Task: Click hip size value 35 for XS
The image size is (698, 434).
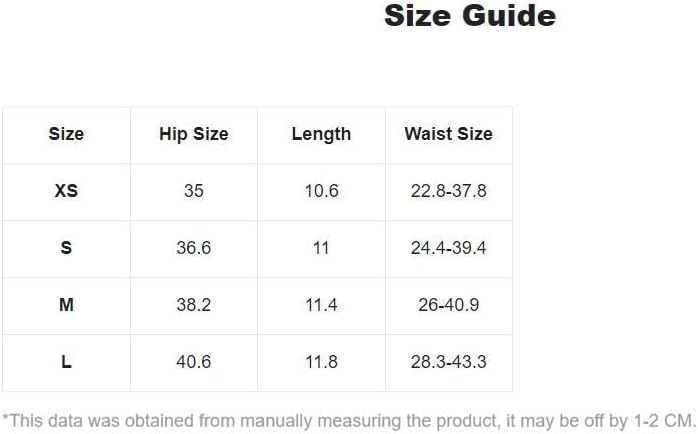Action: [193, 190]
